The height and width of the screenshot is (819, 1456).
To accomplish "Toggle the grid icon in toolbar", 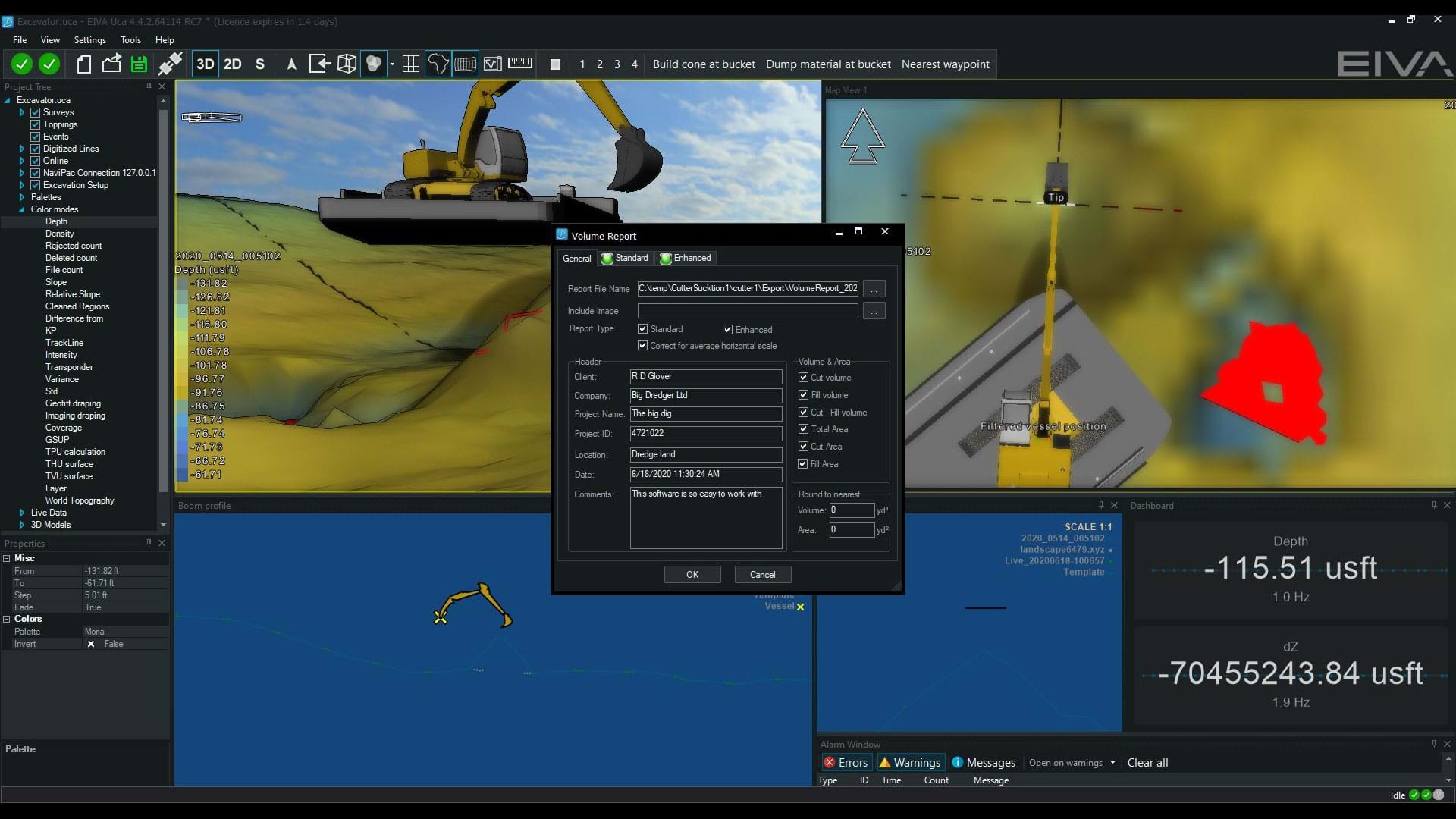I will 410,64.
